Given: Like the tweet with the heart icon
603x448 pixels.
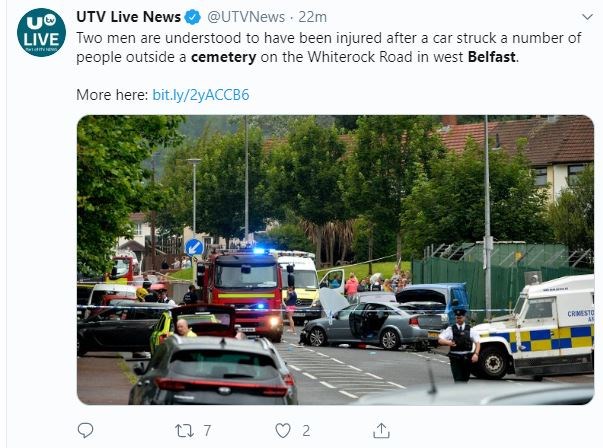Looking at the screenshot, I should pyautogui.click(x=283, y=431).
